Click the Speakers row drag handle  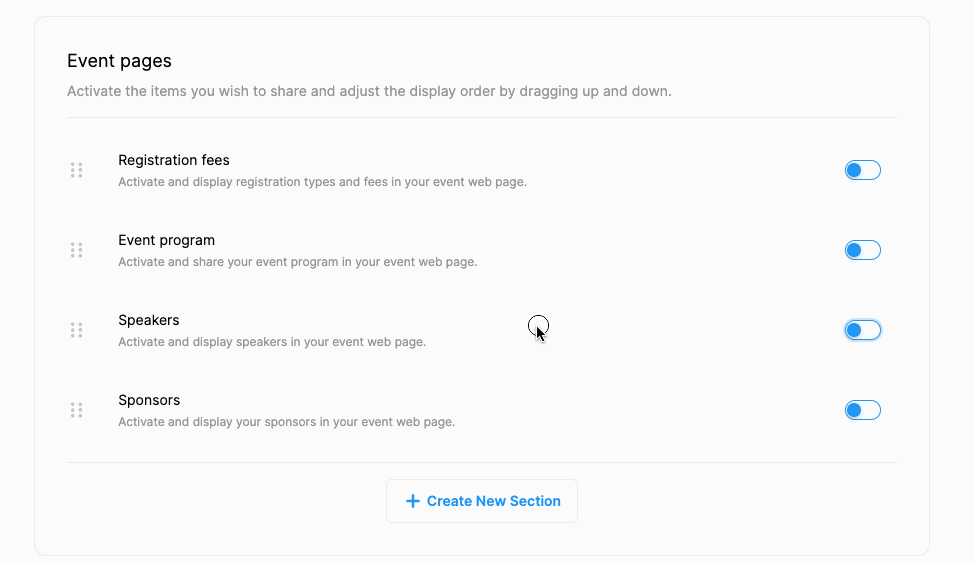76,330
